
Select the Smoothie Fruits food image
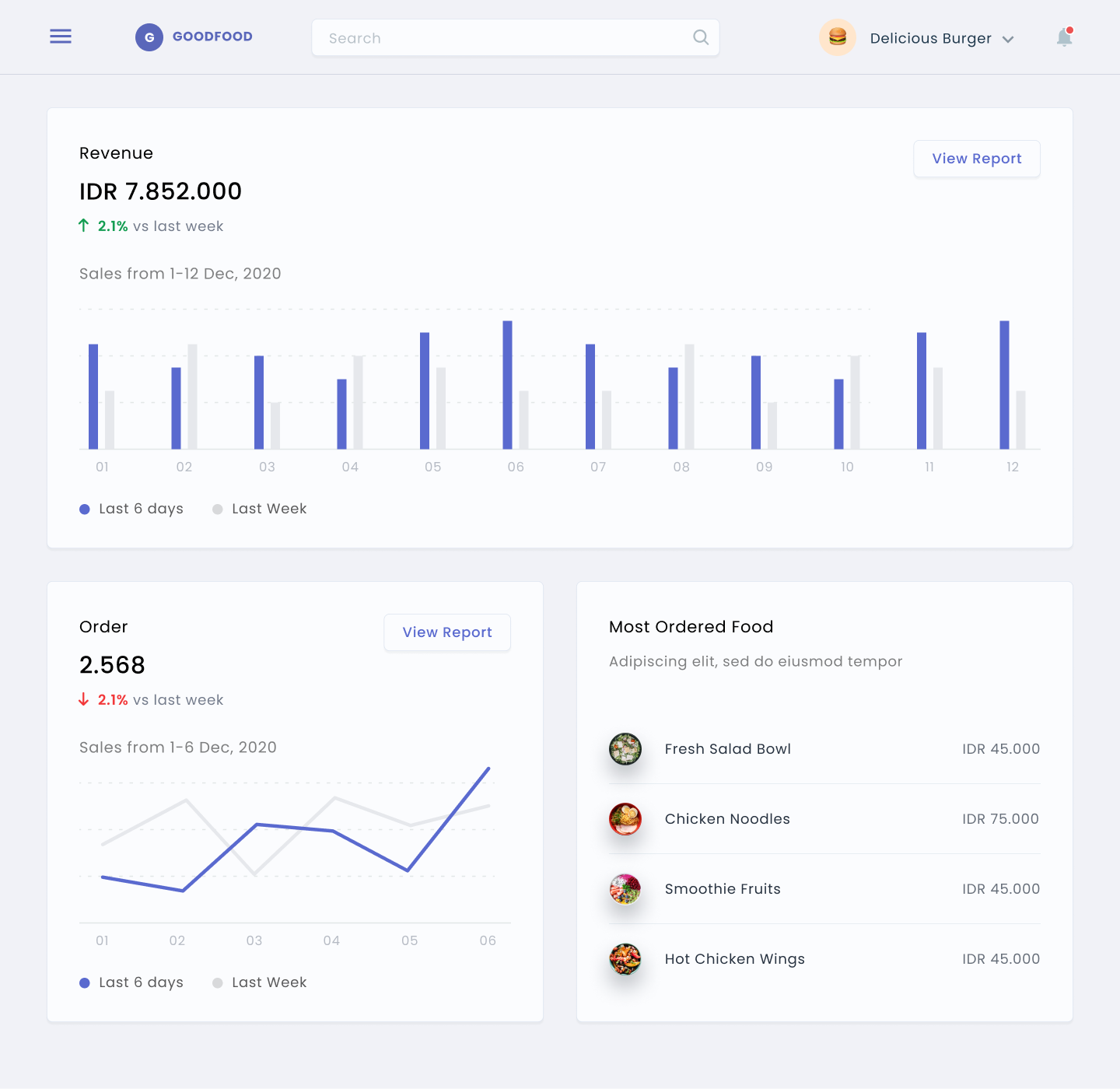pyautogui.click(x=625, y=889)
